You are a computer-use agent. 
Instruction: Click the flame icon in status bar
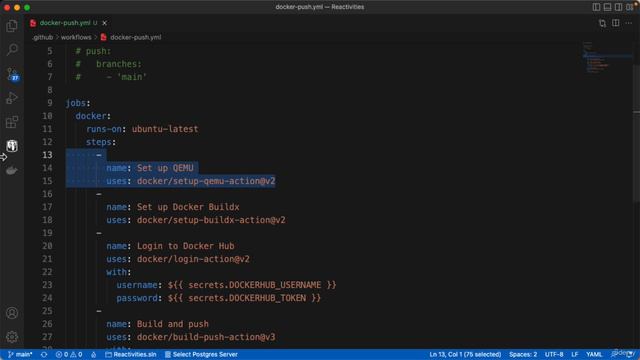pyautogui.click(x=93, y=354)
